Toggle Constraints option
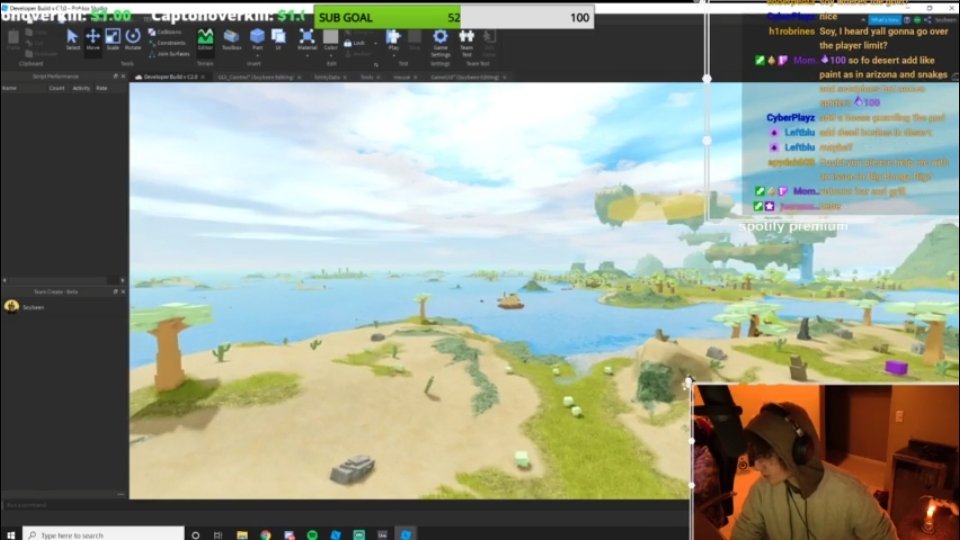The width and height of the screenshot is (960, 540). (167, 43)
